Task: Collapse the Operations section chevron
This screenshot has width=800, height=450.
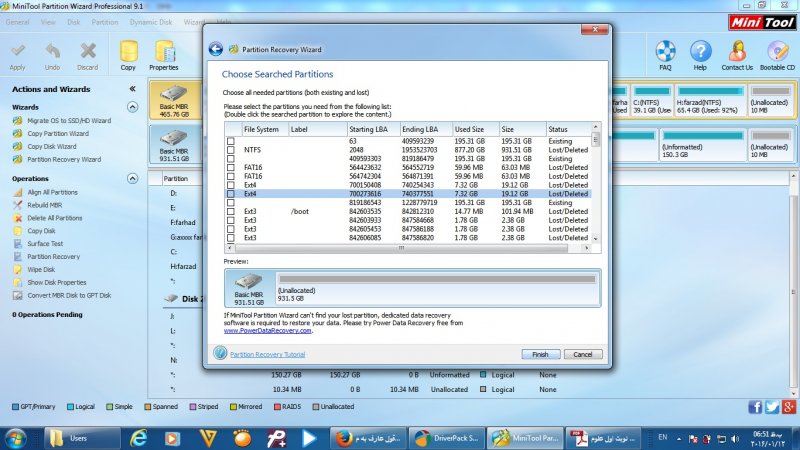Action: (133, 179)
